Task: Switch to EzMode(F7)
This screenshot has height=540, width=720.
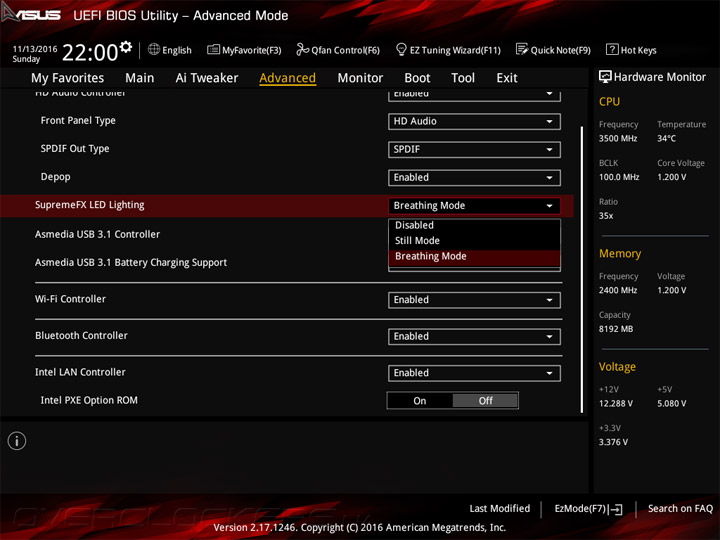Action: (588, 509)
